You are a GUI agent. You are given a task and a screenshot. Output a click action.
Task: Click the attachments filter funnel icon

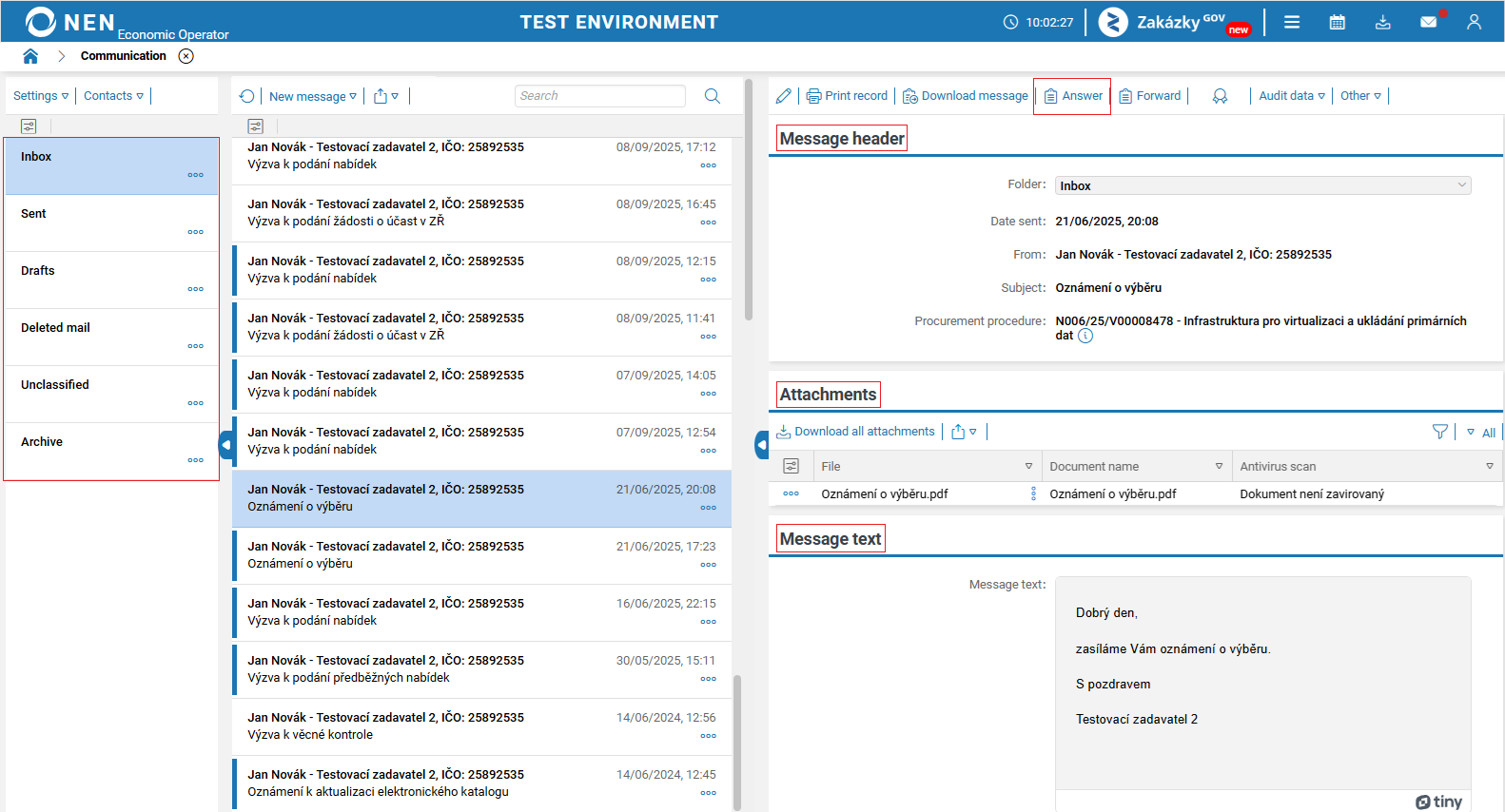point(1440,432)
